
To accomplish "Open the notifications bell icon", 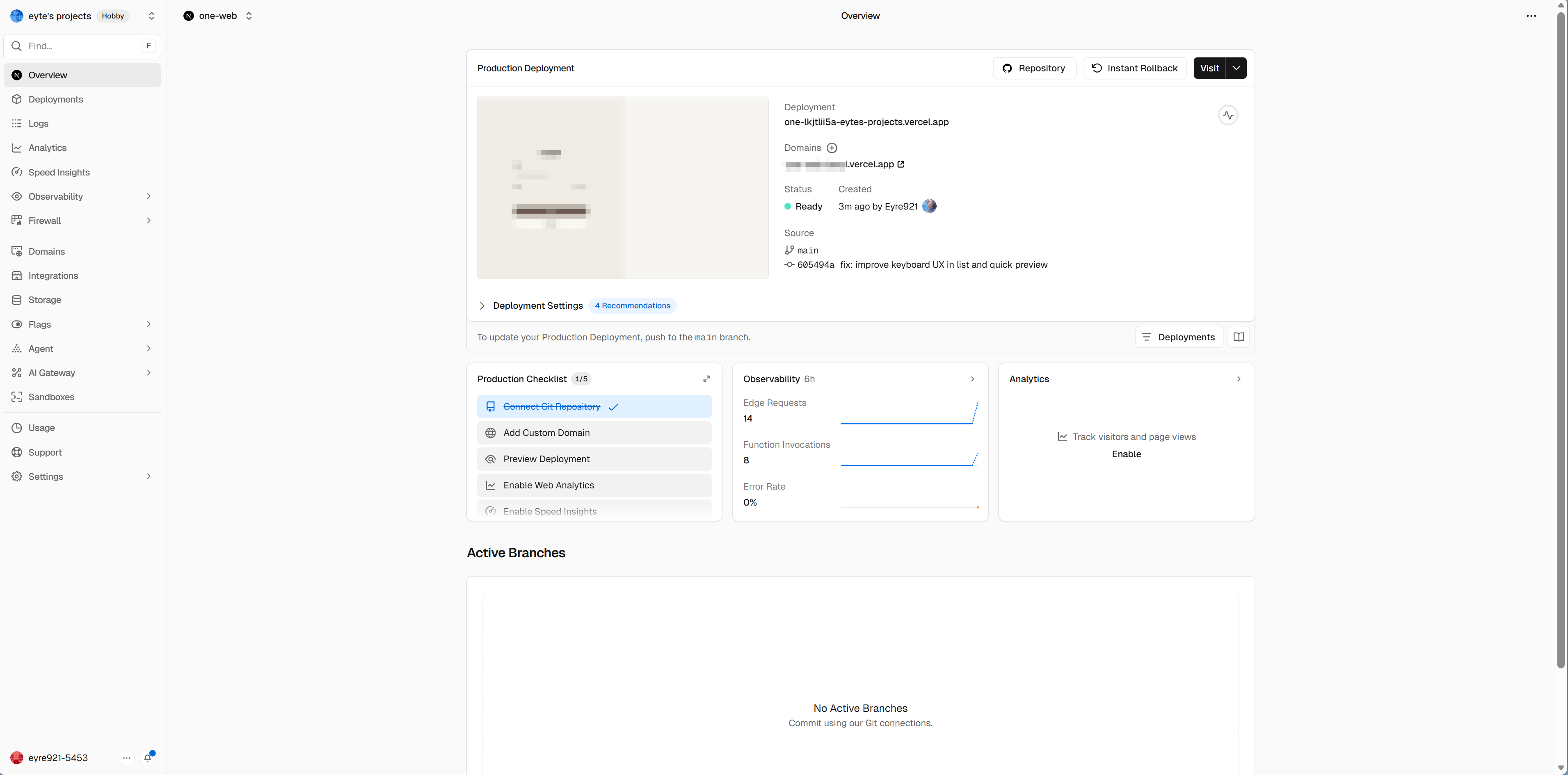I will click(147, 757).
